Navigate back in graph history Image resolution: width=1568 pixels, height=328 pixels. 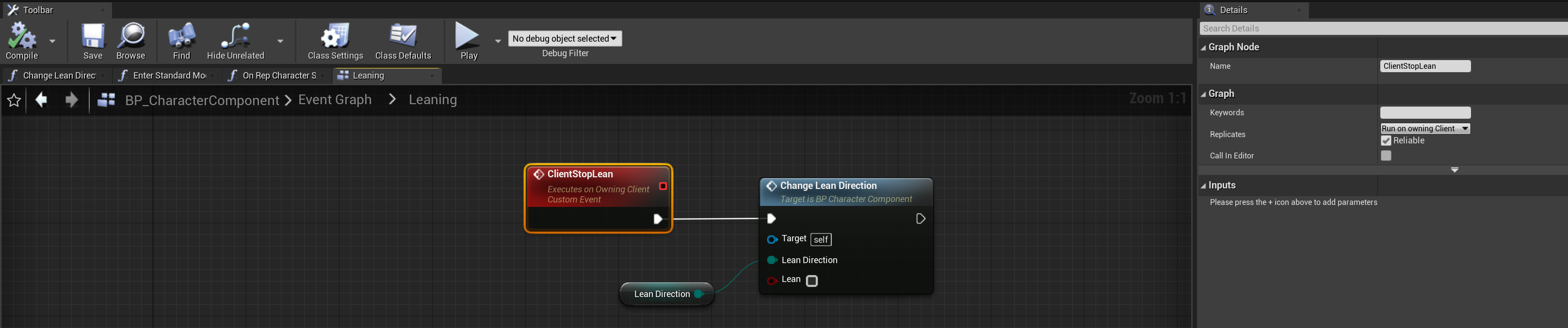[x=41, y=99]
